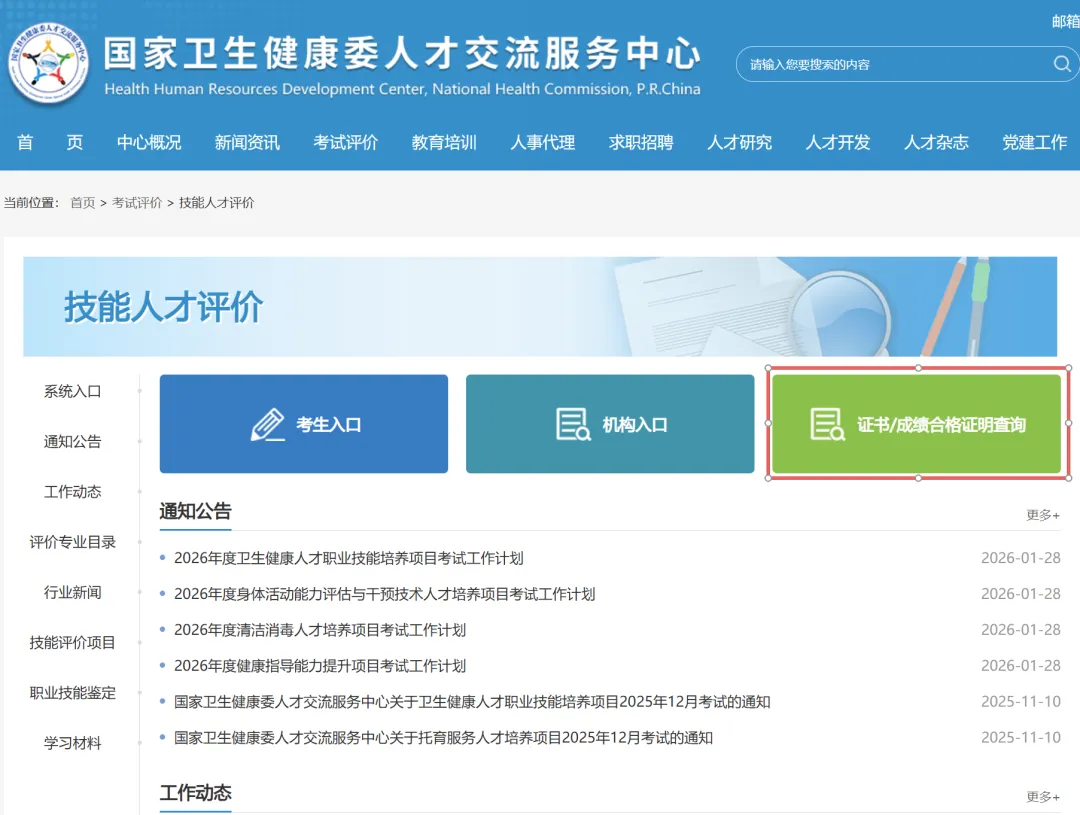Open notice on 托育服务人才培养项目2025年12月考试

443,737
